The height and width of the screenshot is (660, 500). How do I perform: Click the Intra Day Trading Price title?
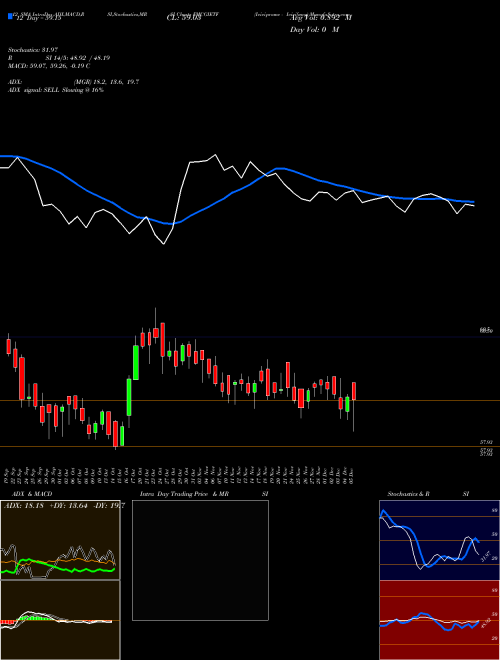174,494
